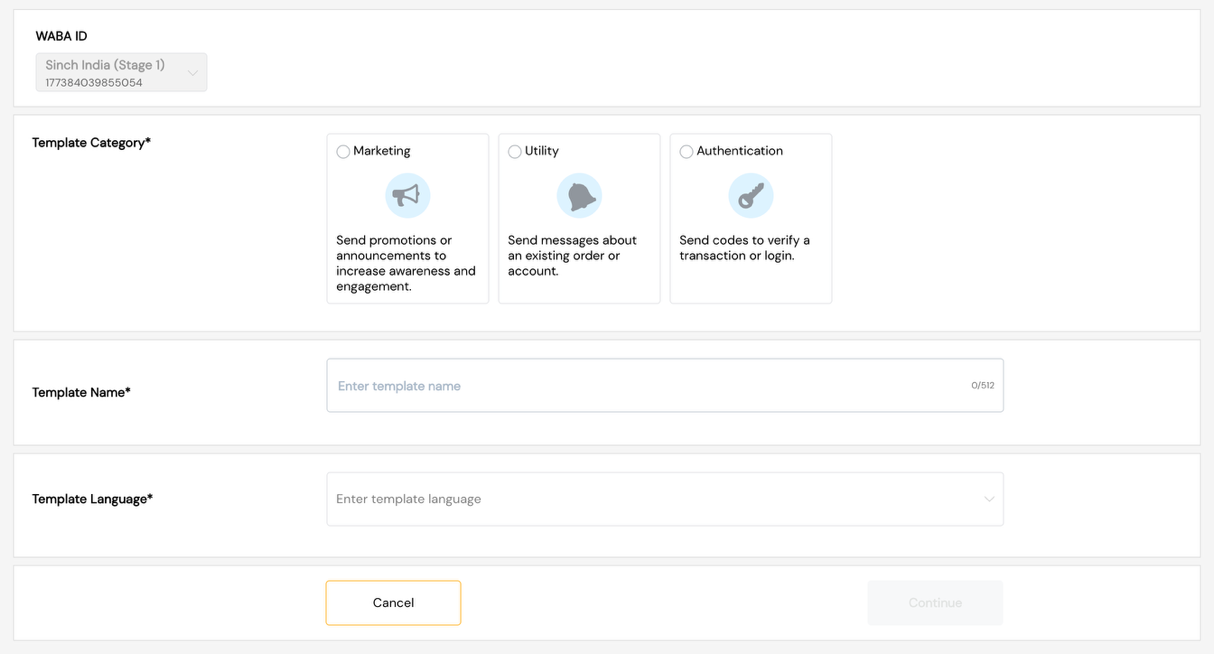Focus the template name input field
The image size is (1214, 654).
click(665, 385)
